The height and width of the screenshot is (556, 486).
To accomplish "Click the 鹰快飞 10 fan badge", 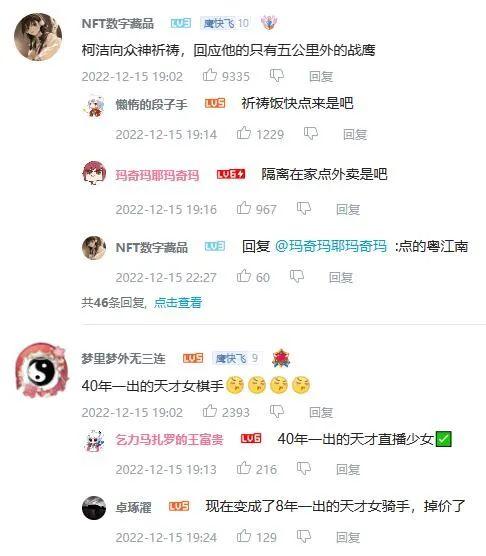I will click(226, 23).
